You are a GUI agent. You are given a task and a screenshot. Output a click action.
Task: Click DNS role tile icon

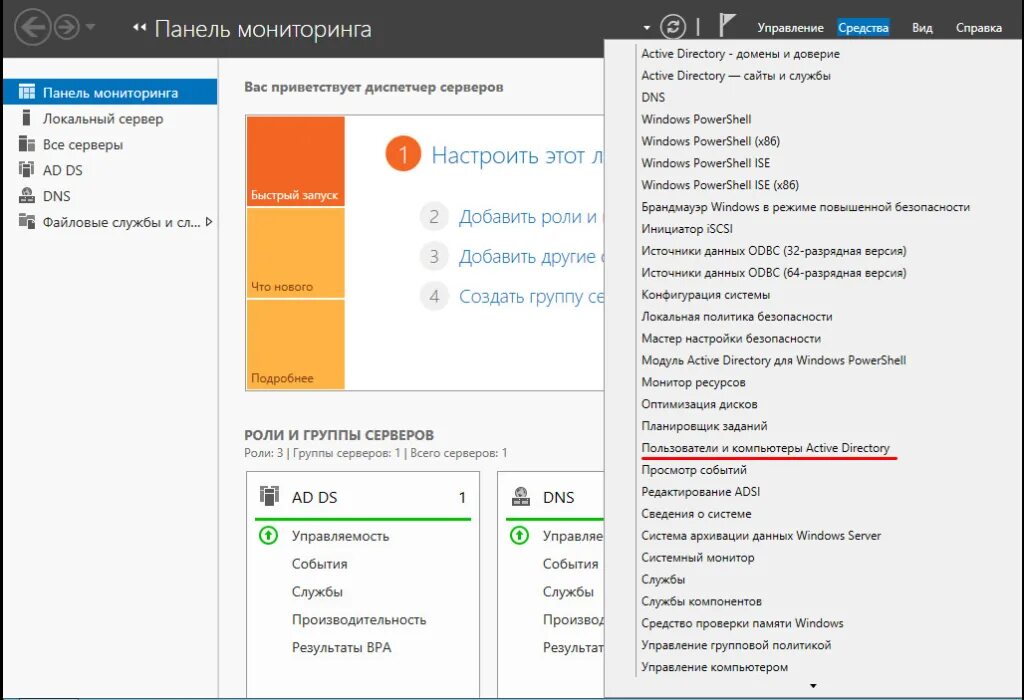tap(520, 497)
